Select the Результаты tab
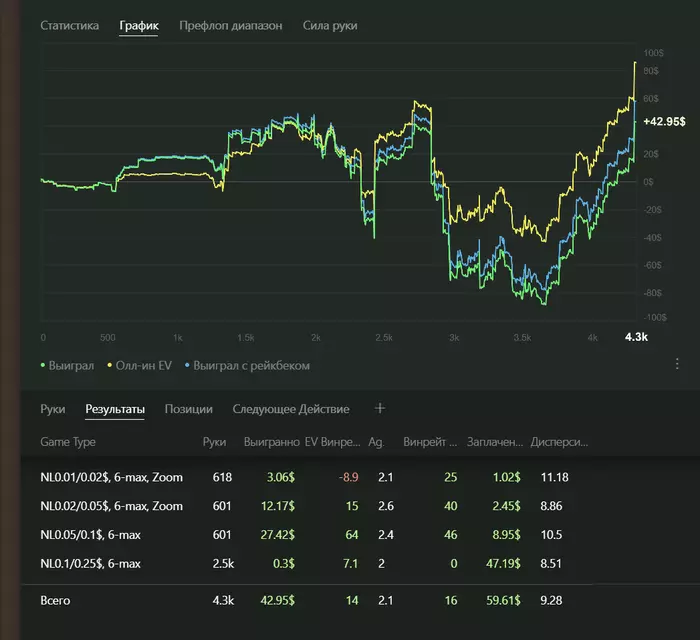Viewport: 700px width, 640px height. tap(115, 409)
